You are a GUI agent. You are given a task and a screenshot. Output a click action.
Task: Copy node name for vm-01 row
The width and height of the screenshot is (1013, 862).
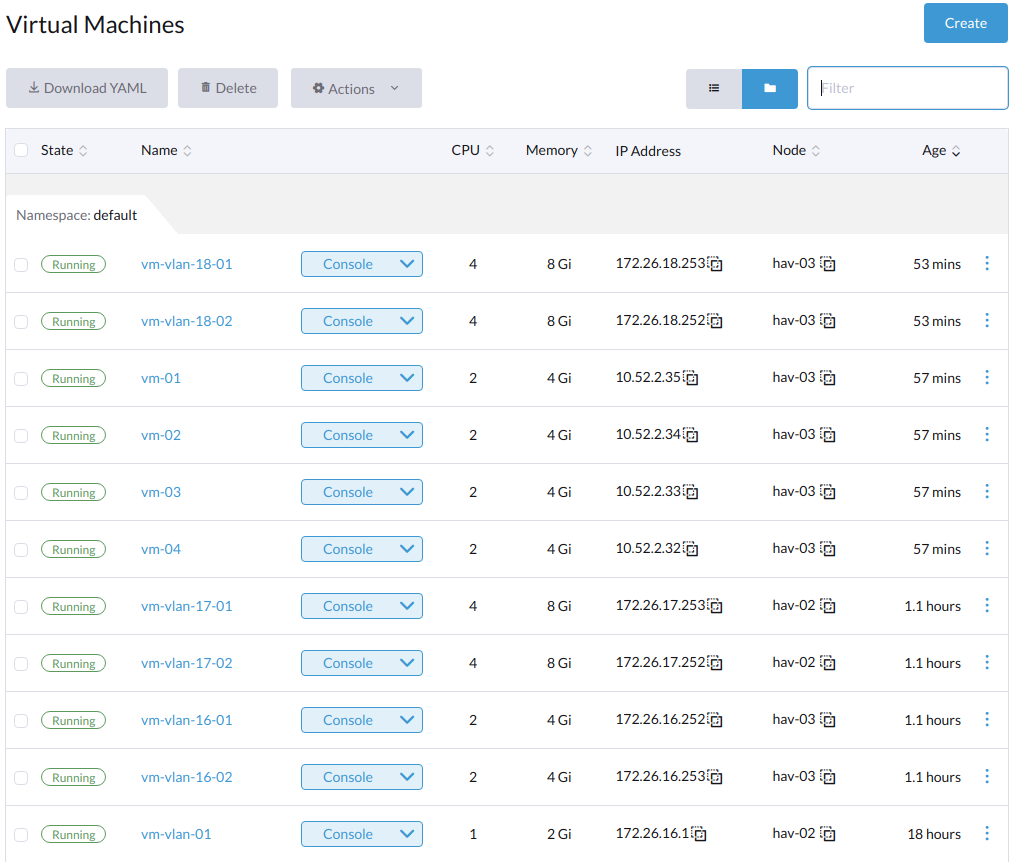828,378
